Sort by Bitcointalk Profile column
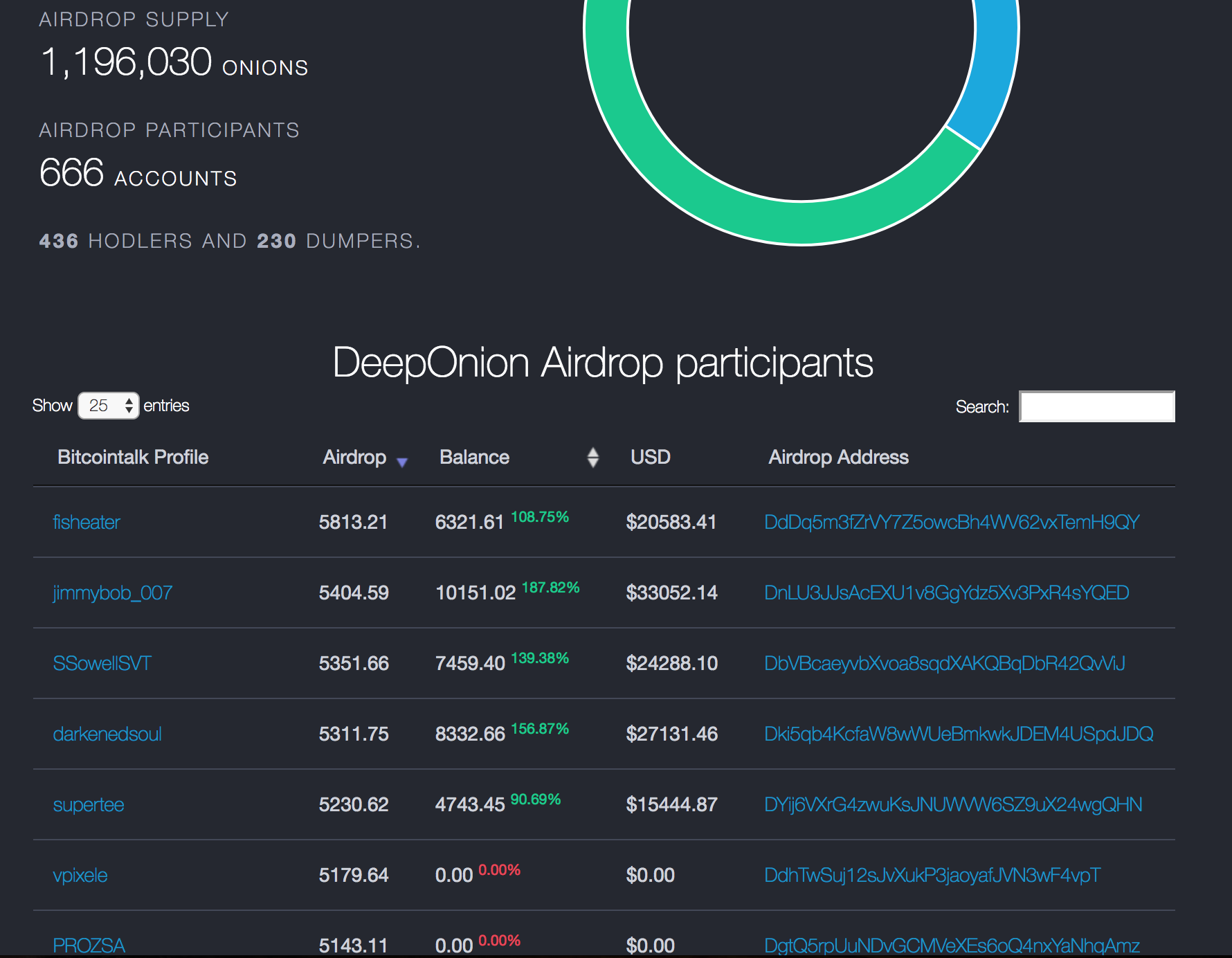Viewport: 1232px width, 958px height. point(133,458)
